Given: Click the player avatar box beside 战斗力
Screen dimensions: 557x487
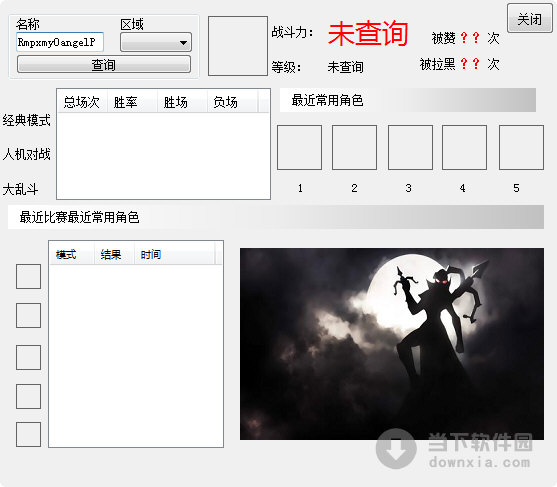Looking at the screenshot, I should [238, 46].
